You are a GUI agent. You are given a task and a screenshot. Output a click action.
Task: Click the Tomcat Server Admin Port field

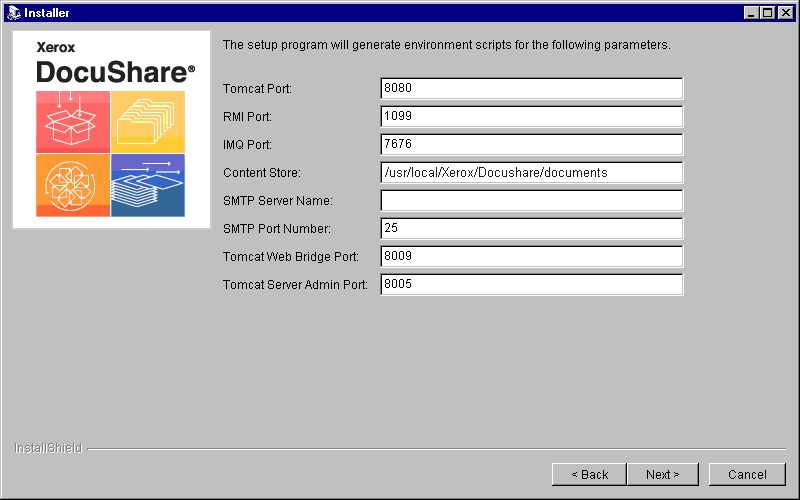(x=531, y=285)
